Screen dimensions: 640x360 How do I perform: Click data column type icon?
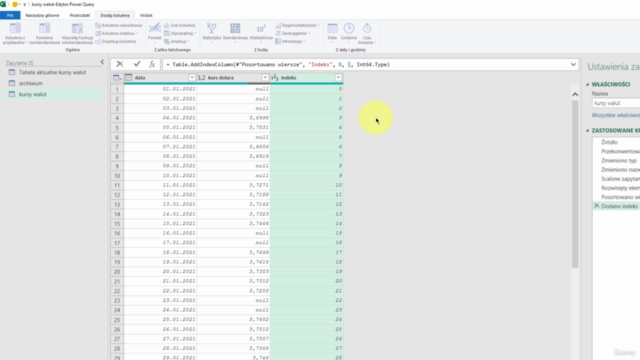pos(129,78)
